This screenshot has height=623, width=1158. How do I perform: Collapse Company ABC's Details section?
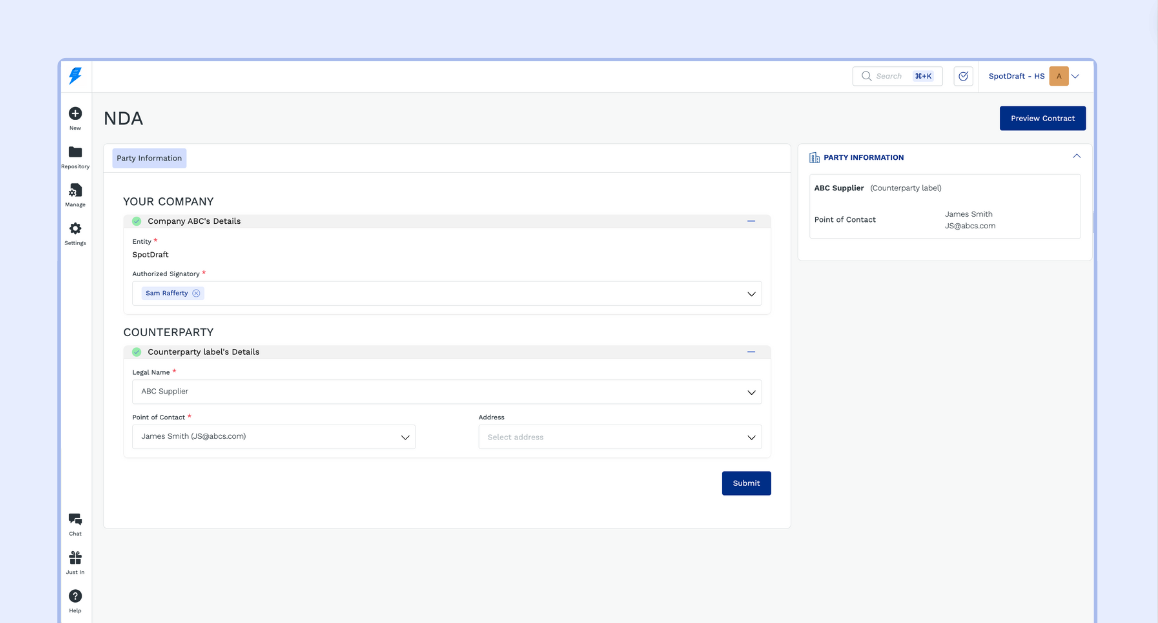click(751, 221)
